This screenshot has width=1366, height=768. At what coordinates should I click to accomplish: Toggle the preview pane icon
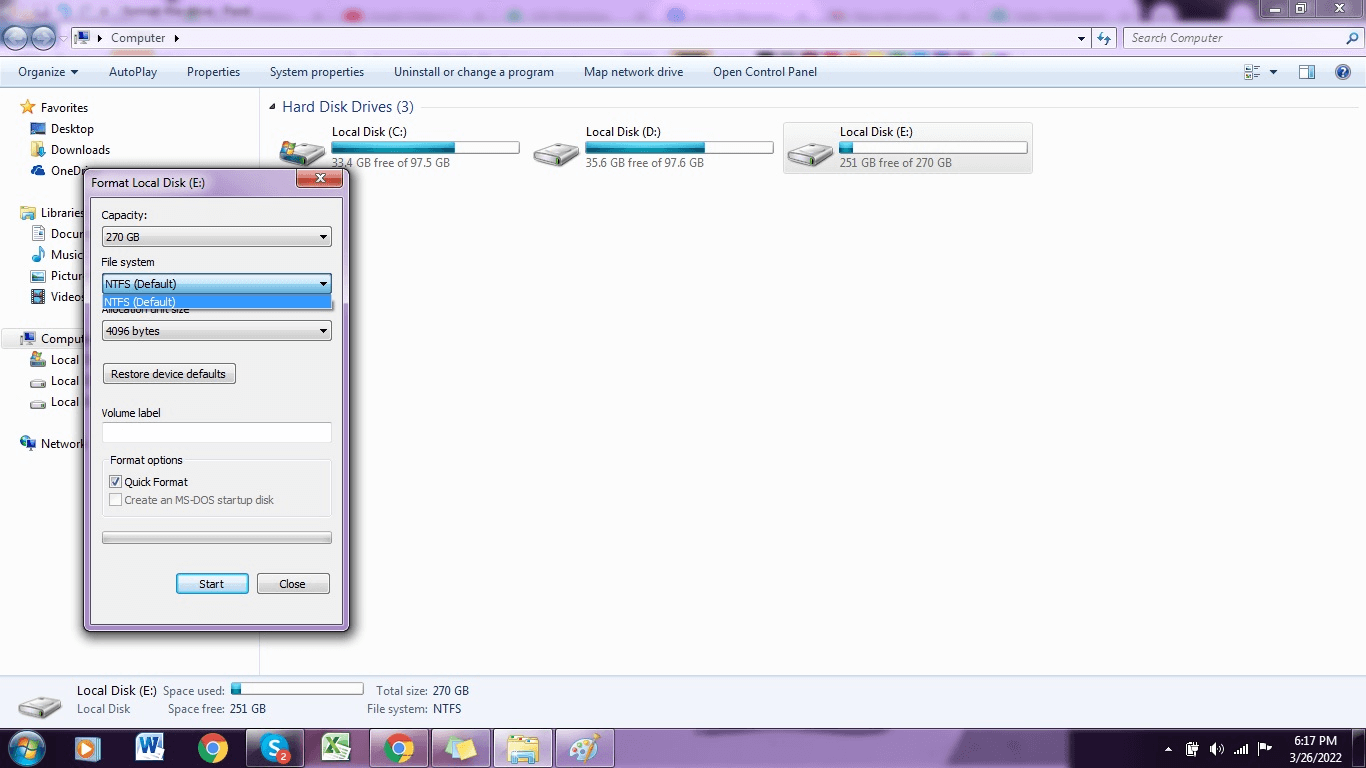click(x=1307, y=72)
